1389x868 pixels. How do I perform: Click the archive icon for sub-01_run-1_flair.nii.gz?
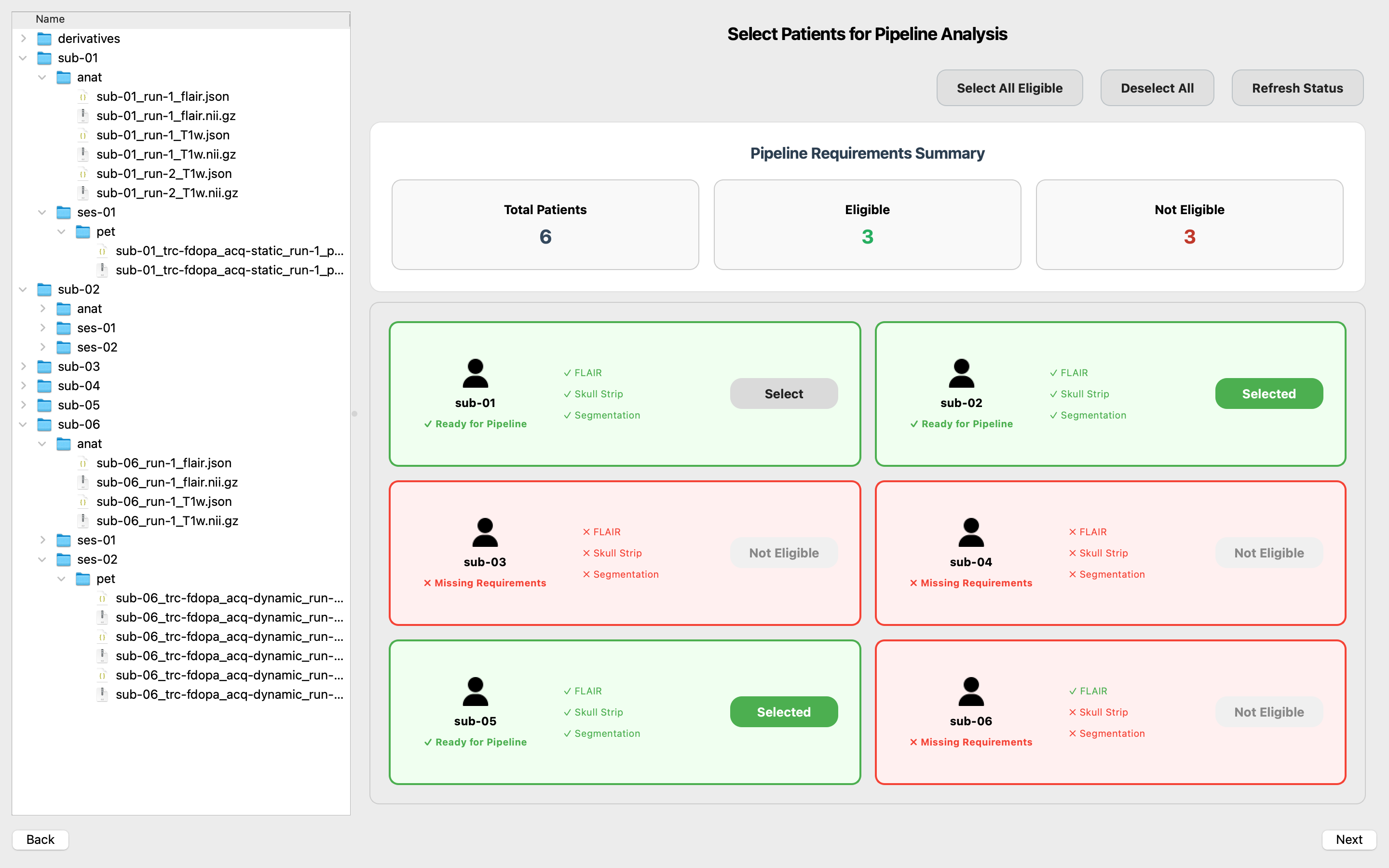(x=83, y=116)
